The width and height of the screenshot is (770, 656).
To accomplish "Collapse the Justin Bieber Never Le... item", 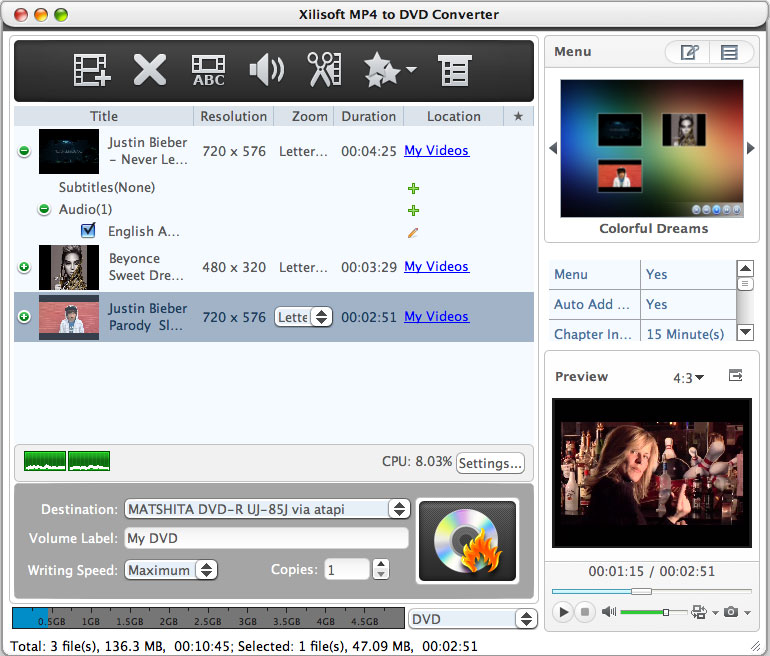I will [24, 151].
